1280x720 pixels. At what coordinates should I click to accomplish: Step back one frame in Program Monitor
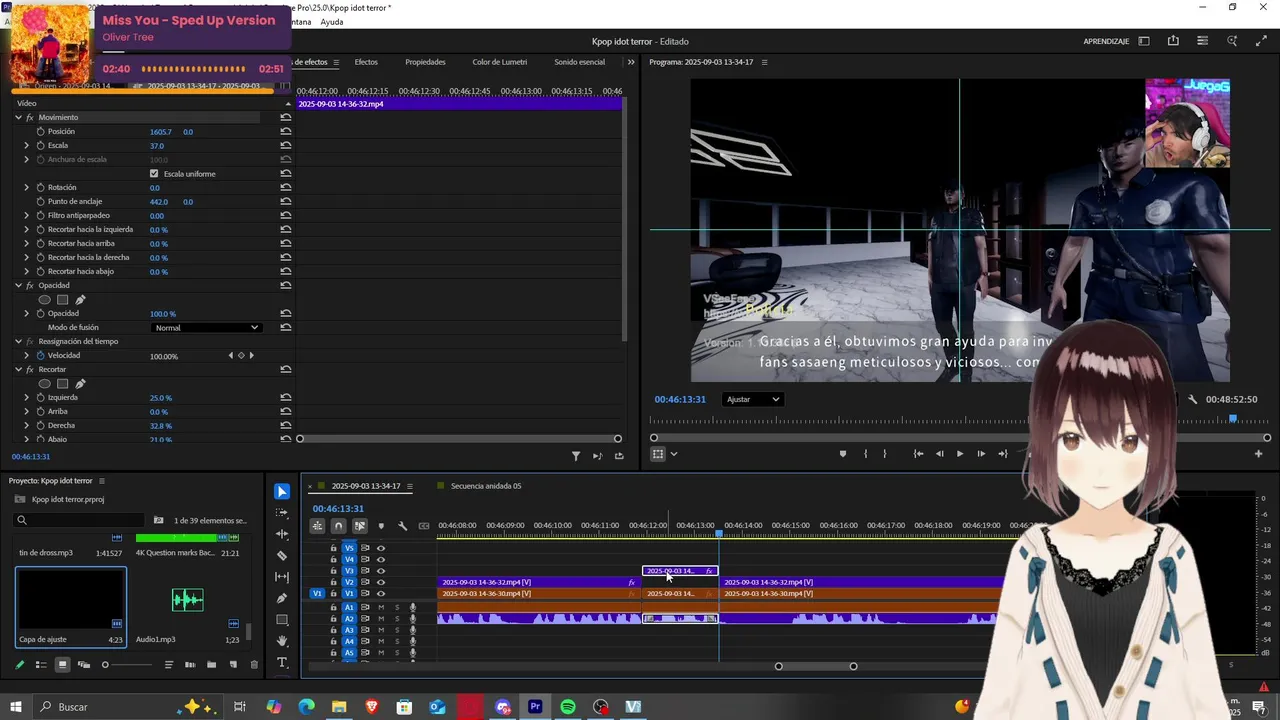[939, 454]
